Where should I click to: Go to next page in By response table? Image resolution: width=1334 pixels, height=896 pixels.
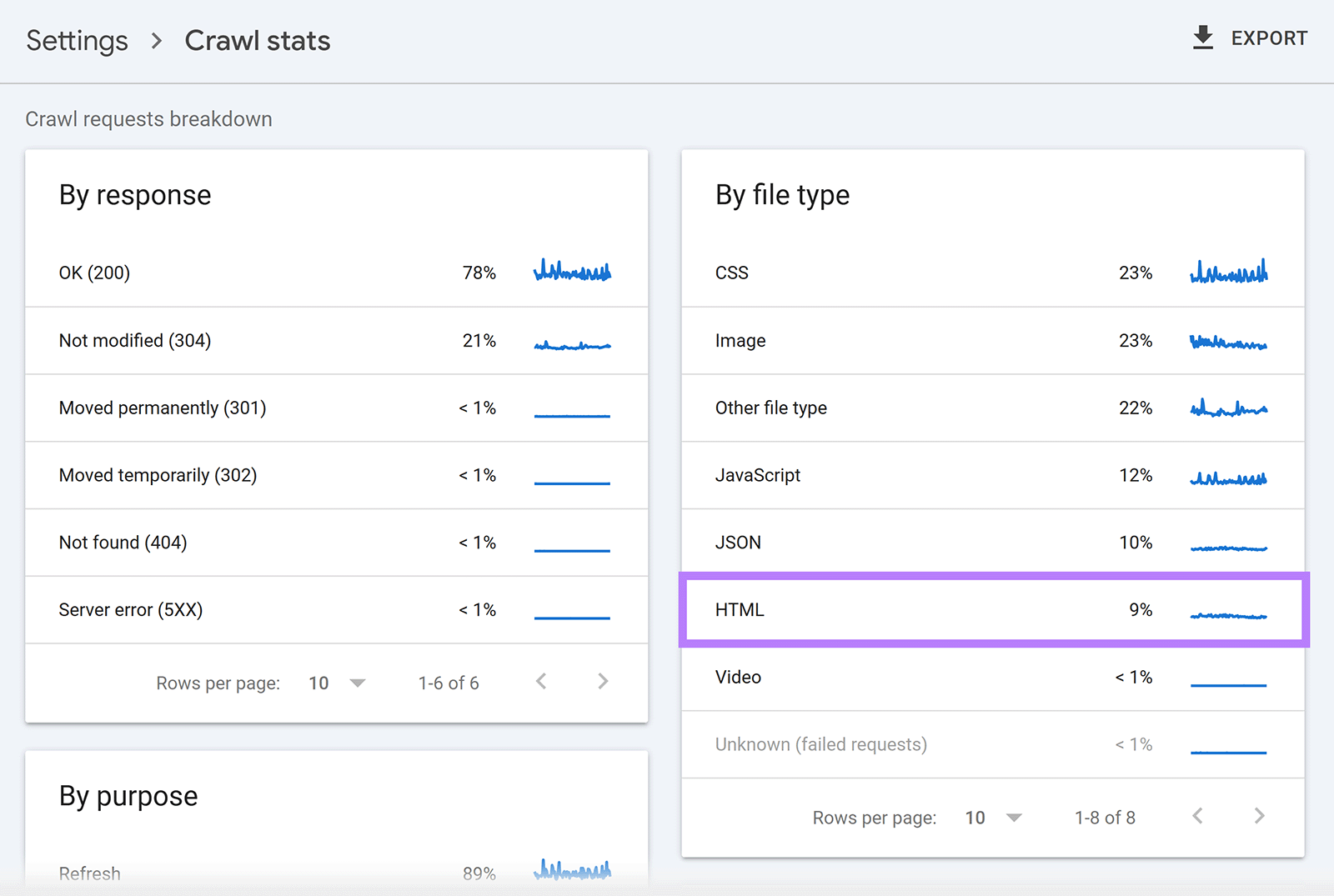[x=602, y=682]
